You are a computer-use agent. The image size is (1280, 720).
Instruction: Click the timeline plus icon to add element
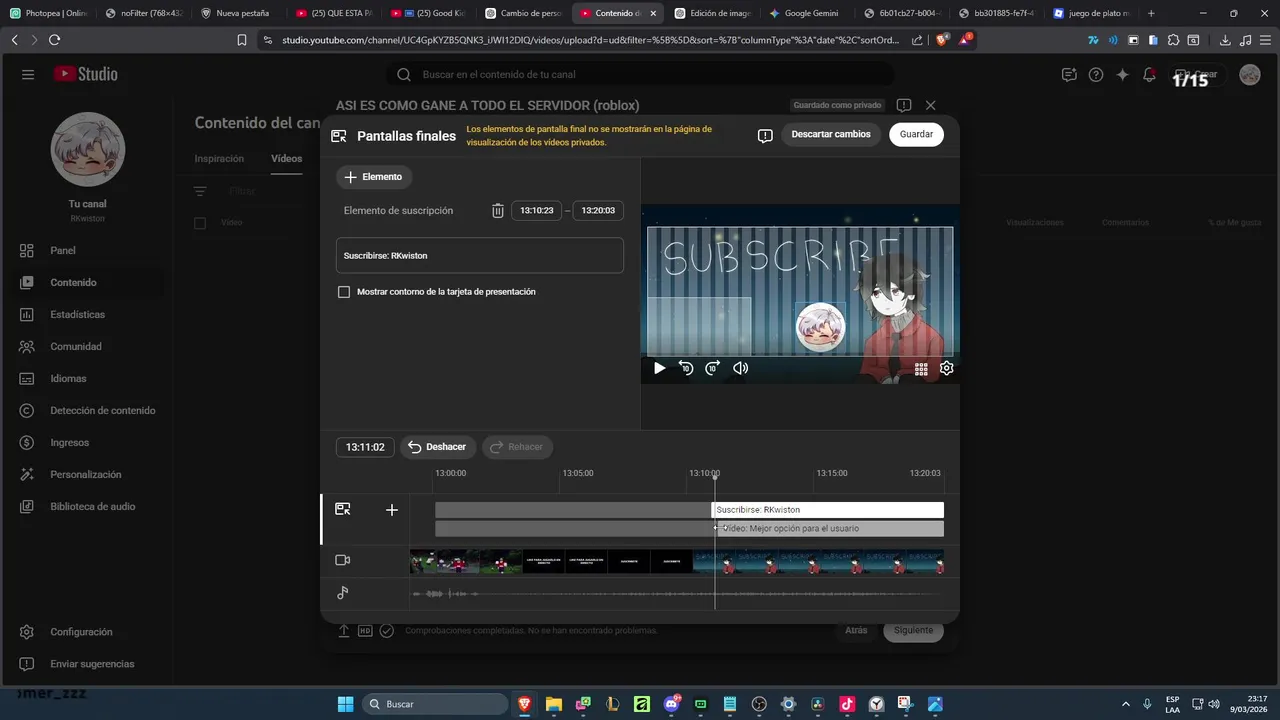pyautogui.click(x=392, y=510)
